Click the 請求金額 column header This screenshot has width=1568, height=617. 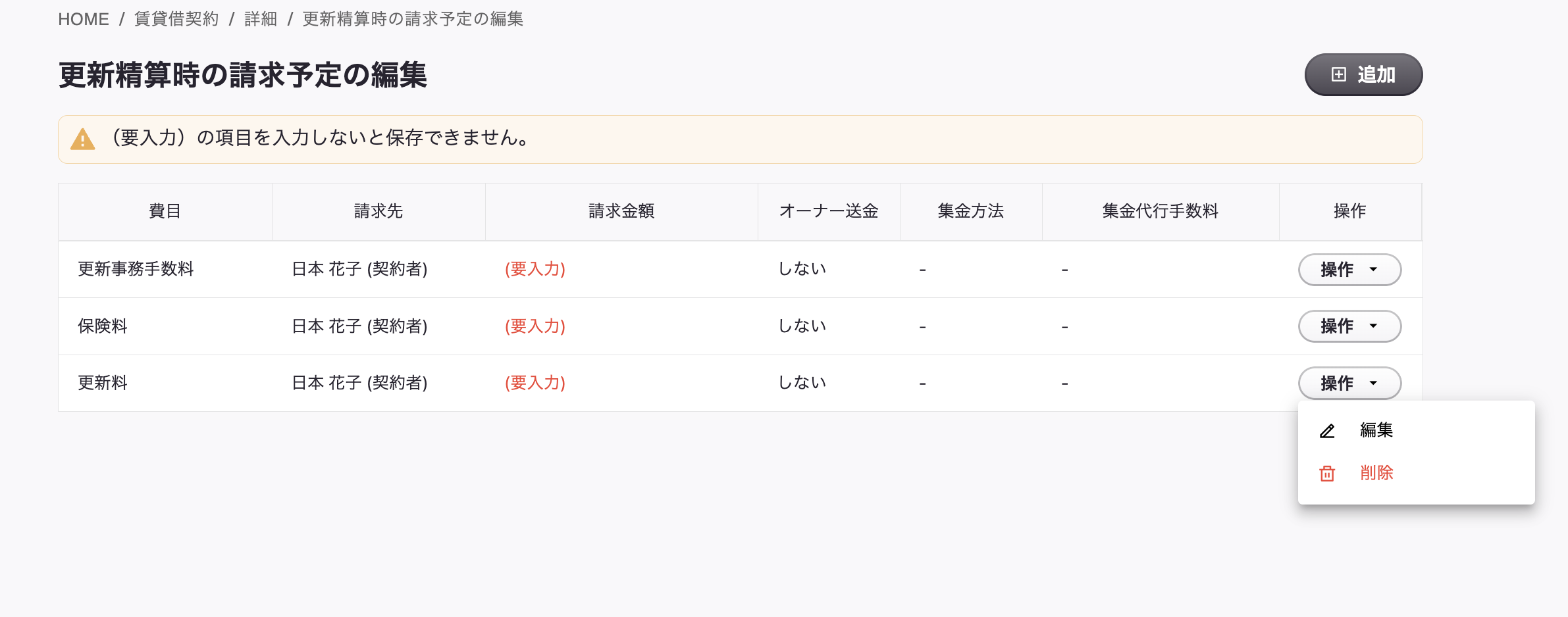pyautogui.click(x=621, y=211)
